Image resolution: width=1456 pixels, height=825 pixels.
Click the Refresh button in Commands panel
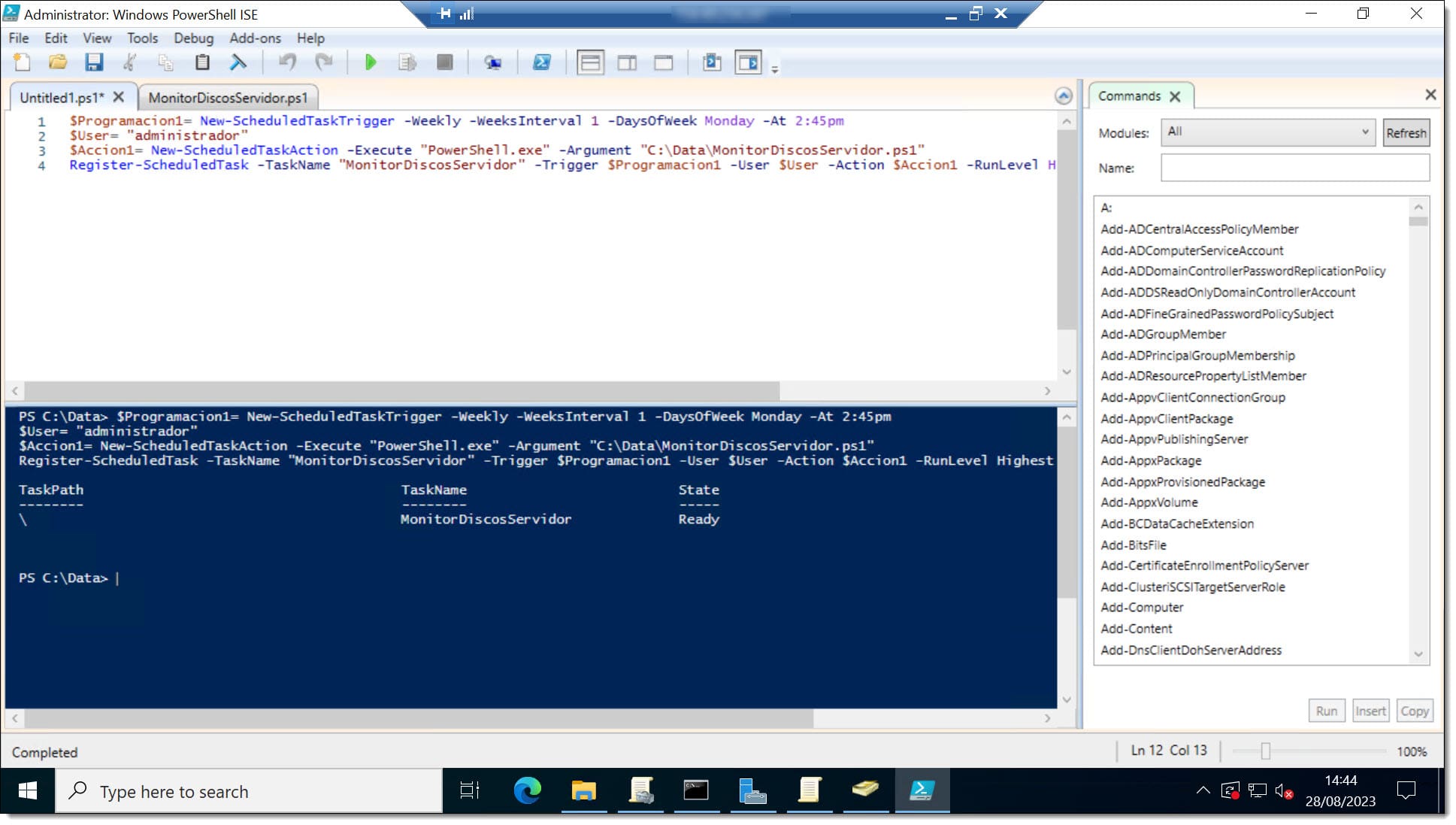1405,132
